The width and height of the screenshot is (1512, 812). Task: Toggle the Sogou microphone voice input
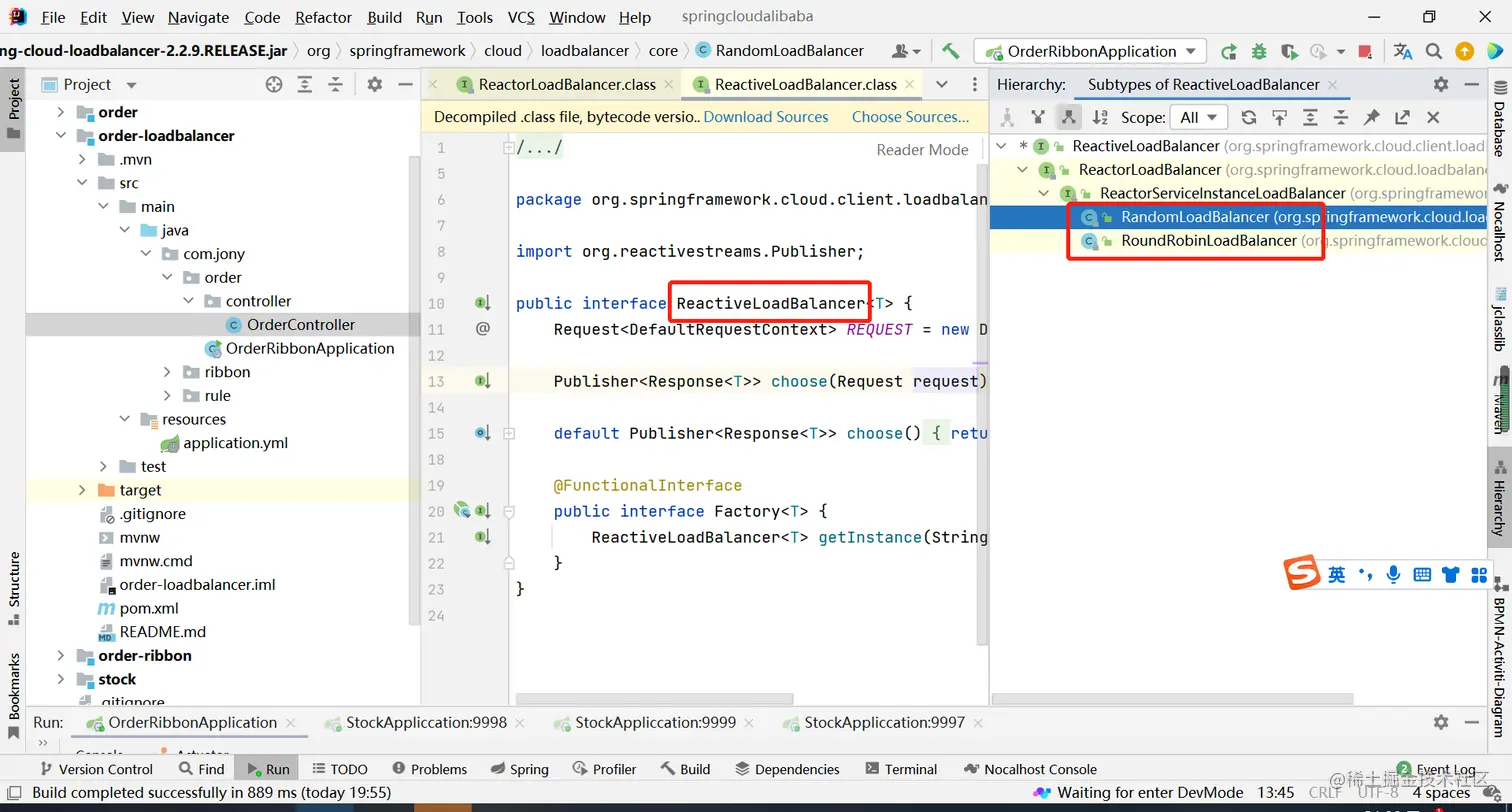click(1393, 575)
